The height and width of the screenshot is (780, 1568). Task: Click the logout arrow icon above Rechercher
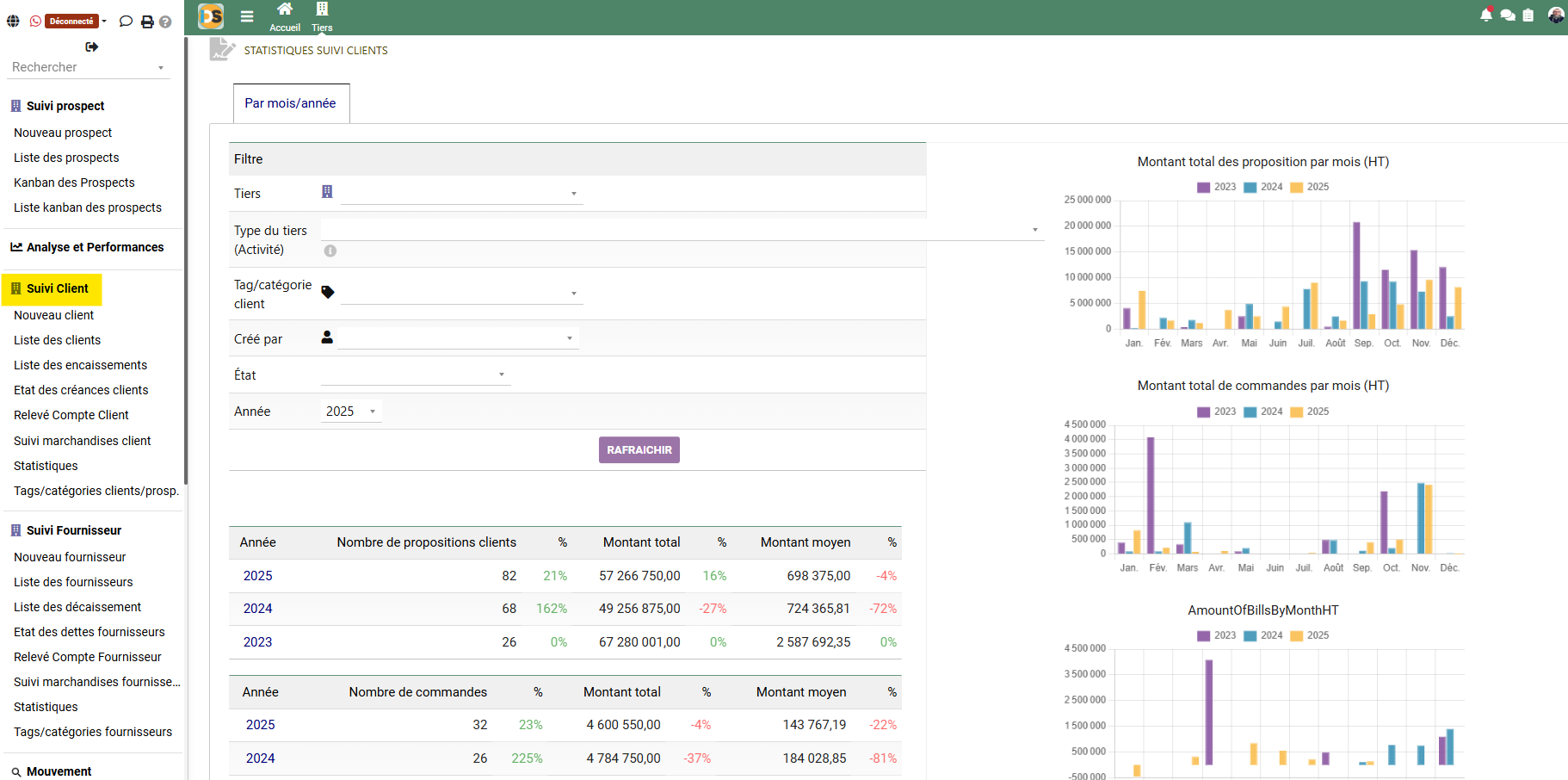pyautogui.click(x=91, y=47)
